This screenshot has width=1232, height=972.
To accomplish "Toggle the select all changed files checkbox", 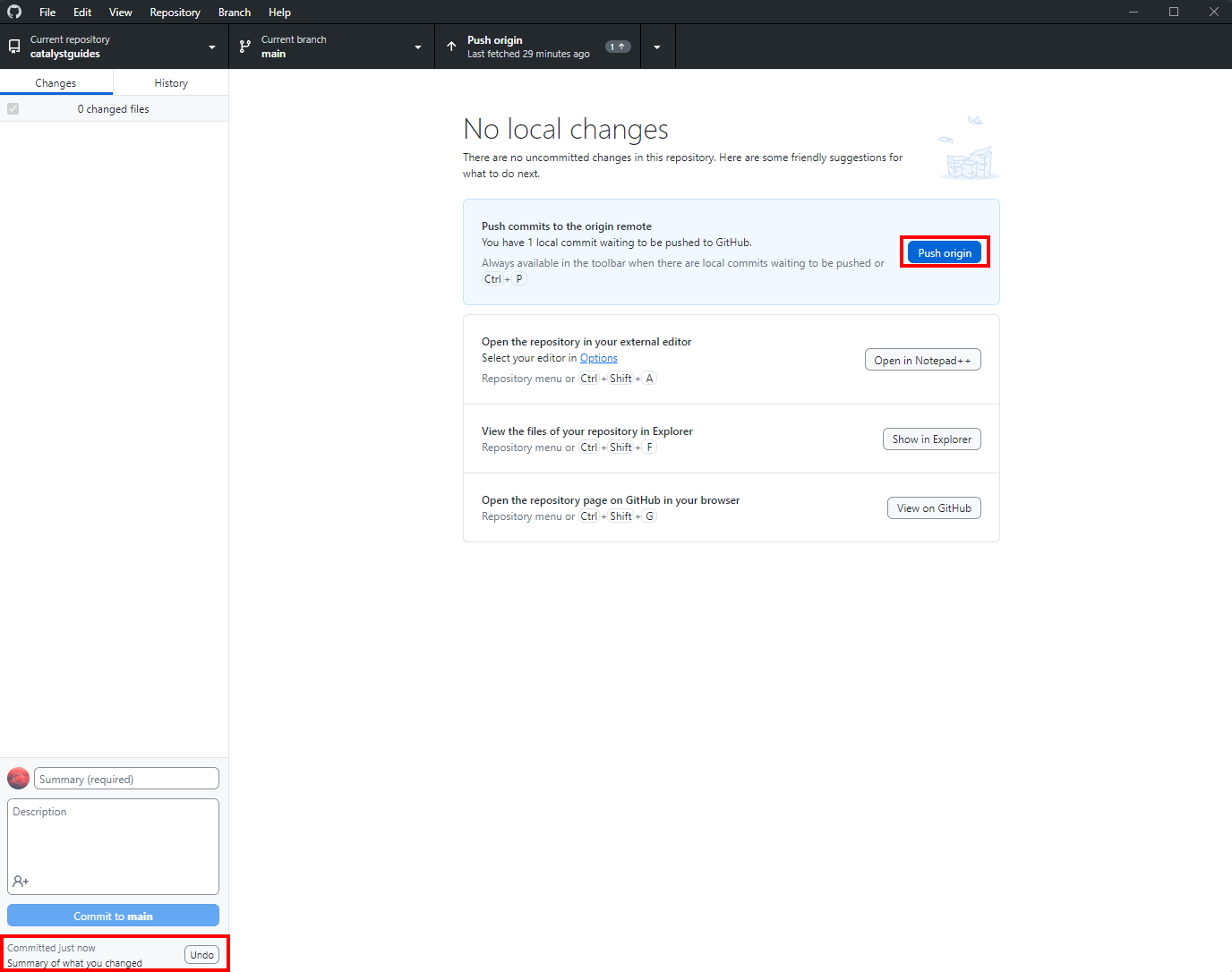I will 13,109.
